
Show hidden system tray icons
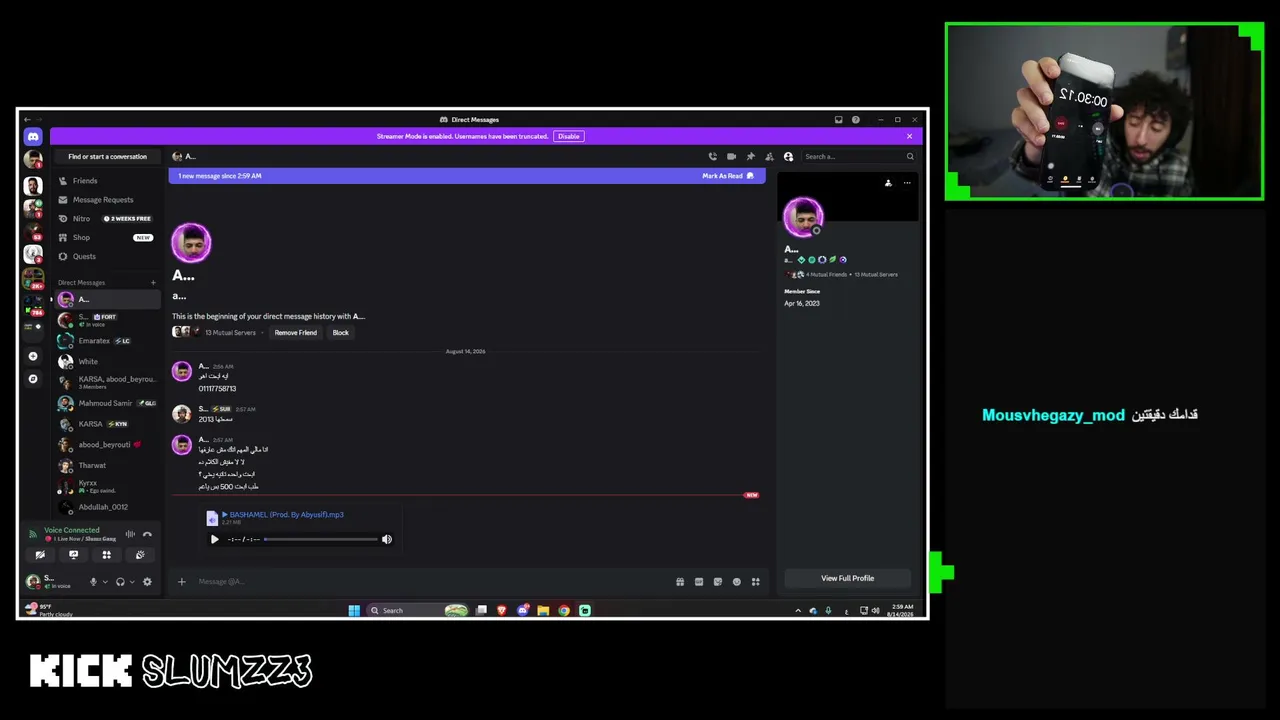[798, 611]
